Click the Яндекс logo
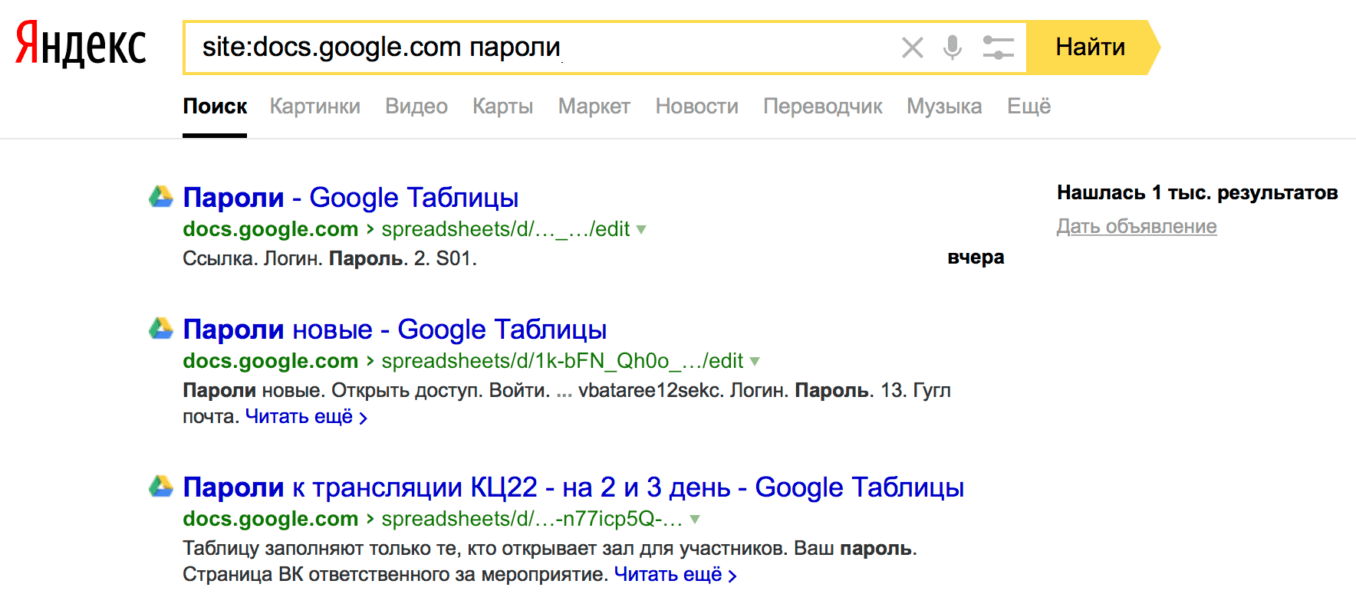1356x607 pixels. pyautogui.click(x=79, y=41)
